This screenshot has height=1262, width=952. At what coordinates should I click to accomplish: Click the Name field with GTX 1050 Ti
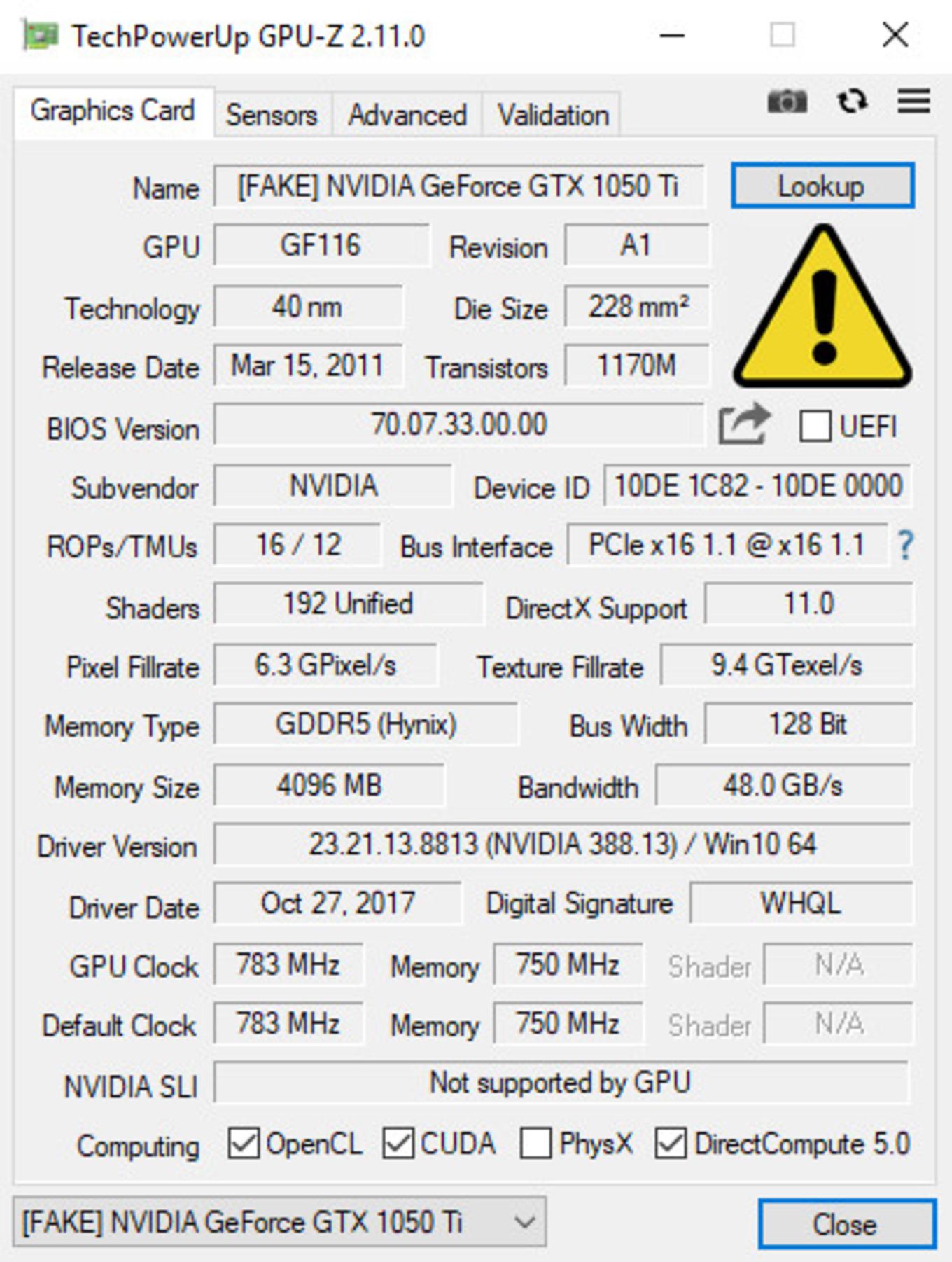click(x=458, y=186)
